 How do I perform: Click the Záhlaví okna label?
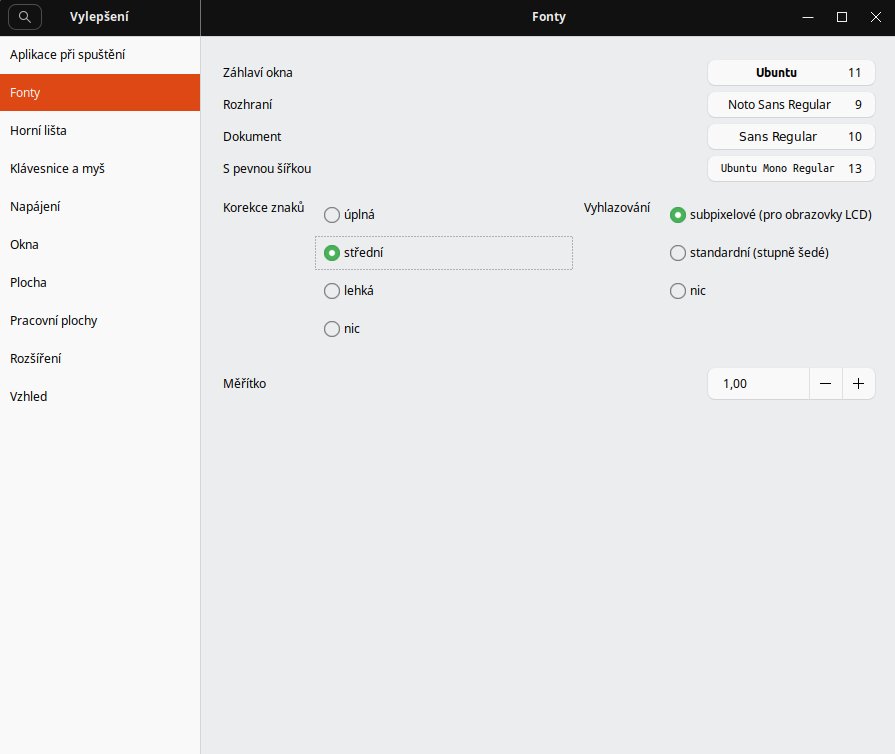pos(257,72)
